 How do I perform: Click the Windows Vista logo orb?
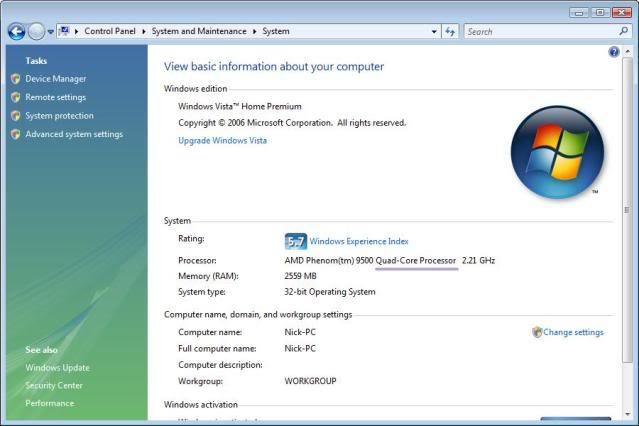pyautogui.click(x=557, y=152)
